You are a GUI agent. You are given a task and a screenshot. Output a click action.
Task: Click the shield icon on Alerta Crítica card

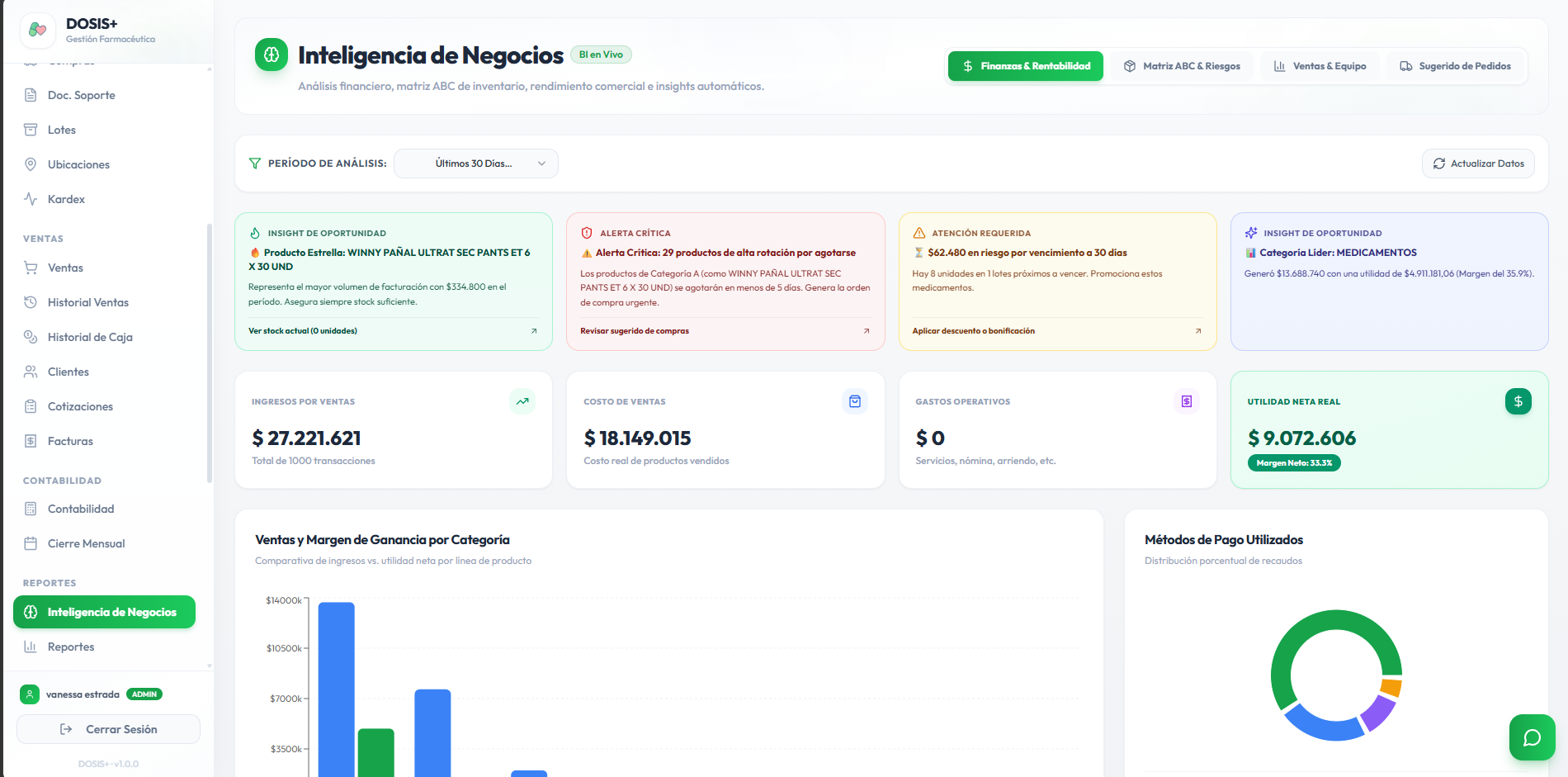pyautogui.click(x=587, y=233)
